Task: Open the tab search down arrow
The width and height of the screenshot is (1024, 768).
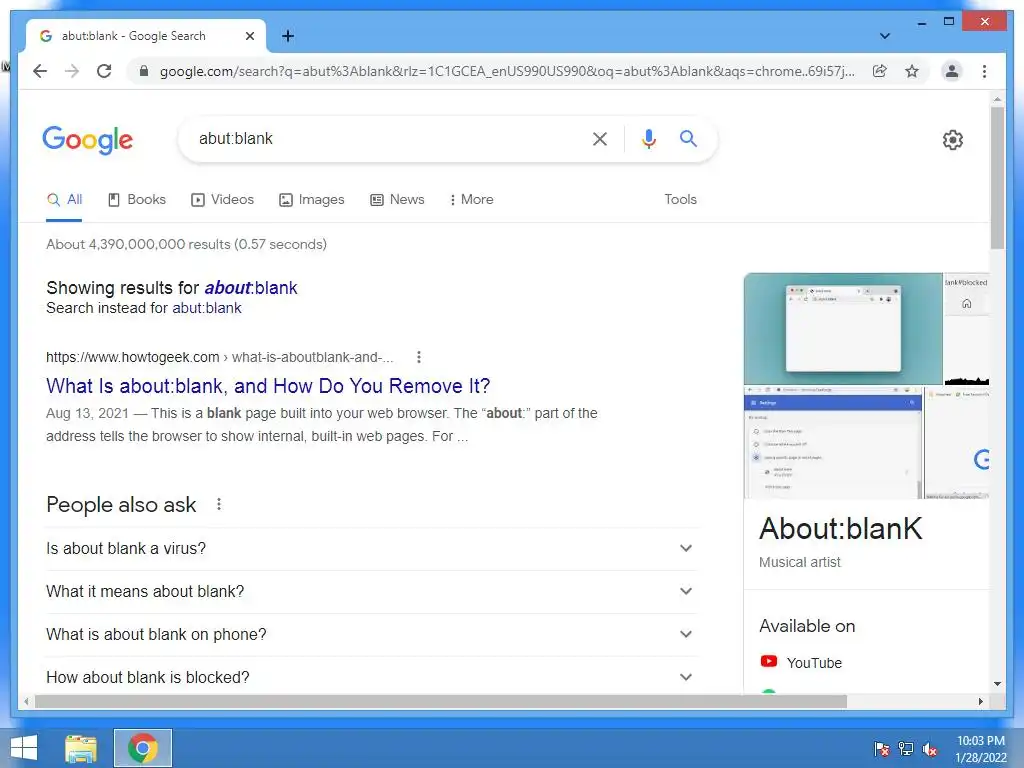Action: (x=885, y=36)
